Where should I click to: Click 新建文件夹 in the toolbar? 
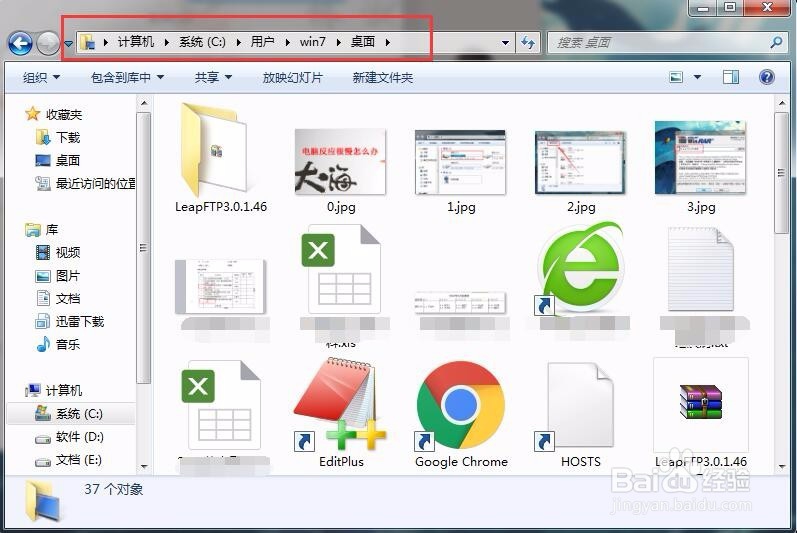click(x=383, y=77)
